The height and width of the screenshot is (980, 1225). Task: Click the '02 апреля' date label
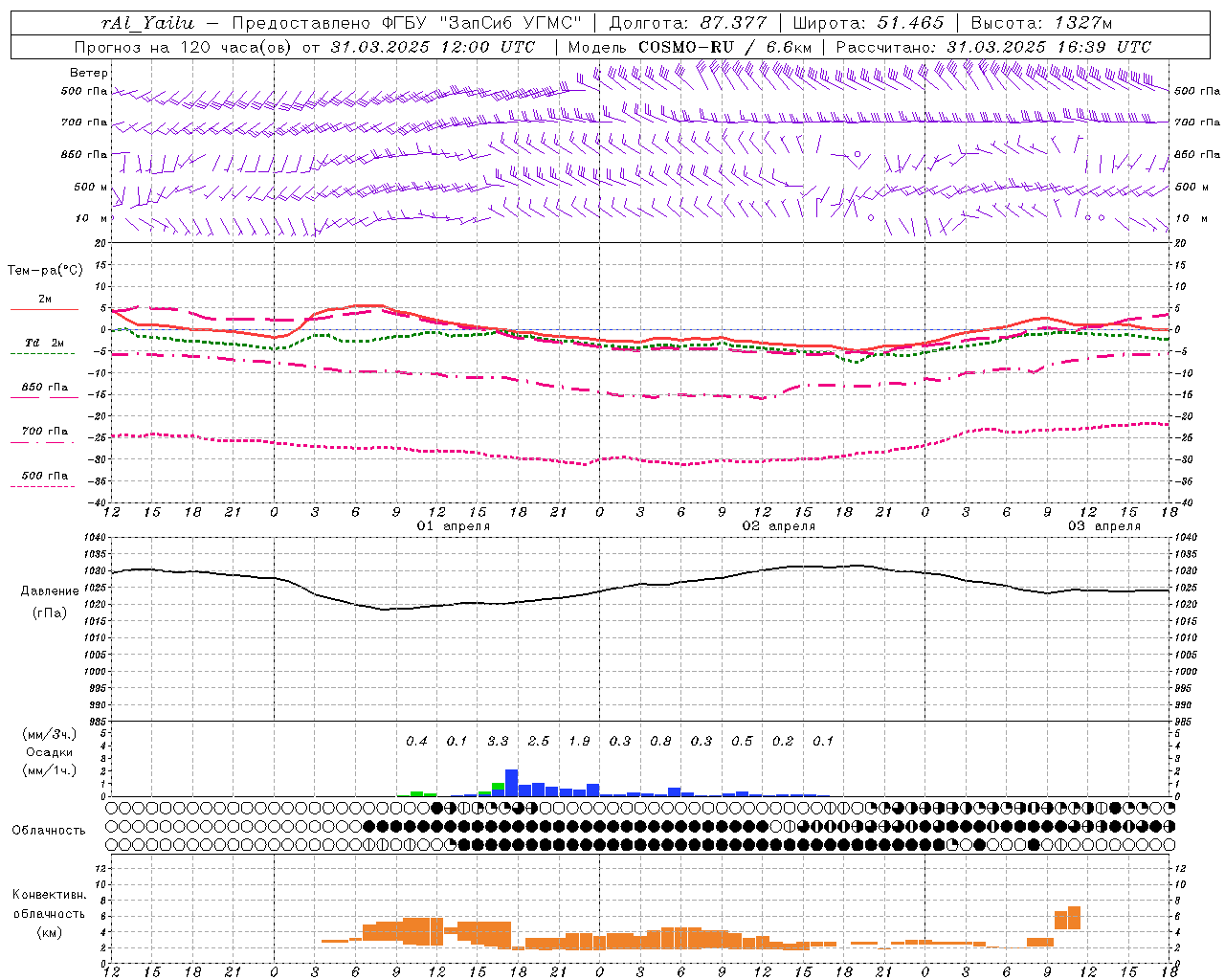(x=779, y=526)
